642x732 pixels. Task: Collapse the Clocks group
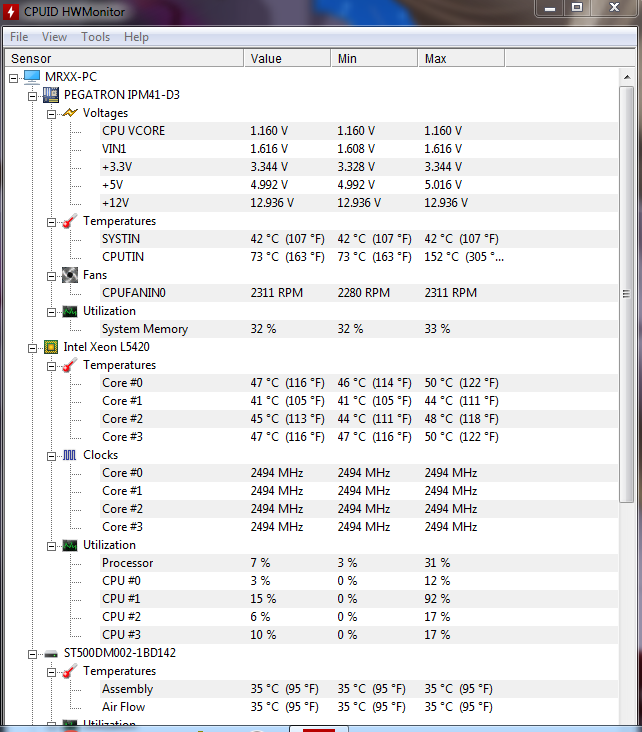(51, 457)
